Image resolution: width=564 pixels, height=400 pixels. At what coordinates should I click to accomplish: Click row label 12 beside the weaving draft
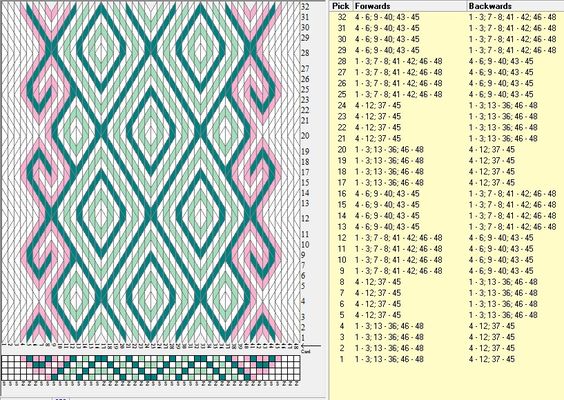[305, 218]
